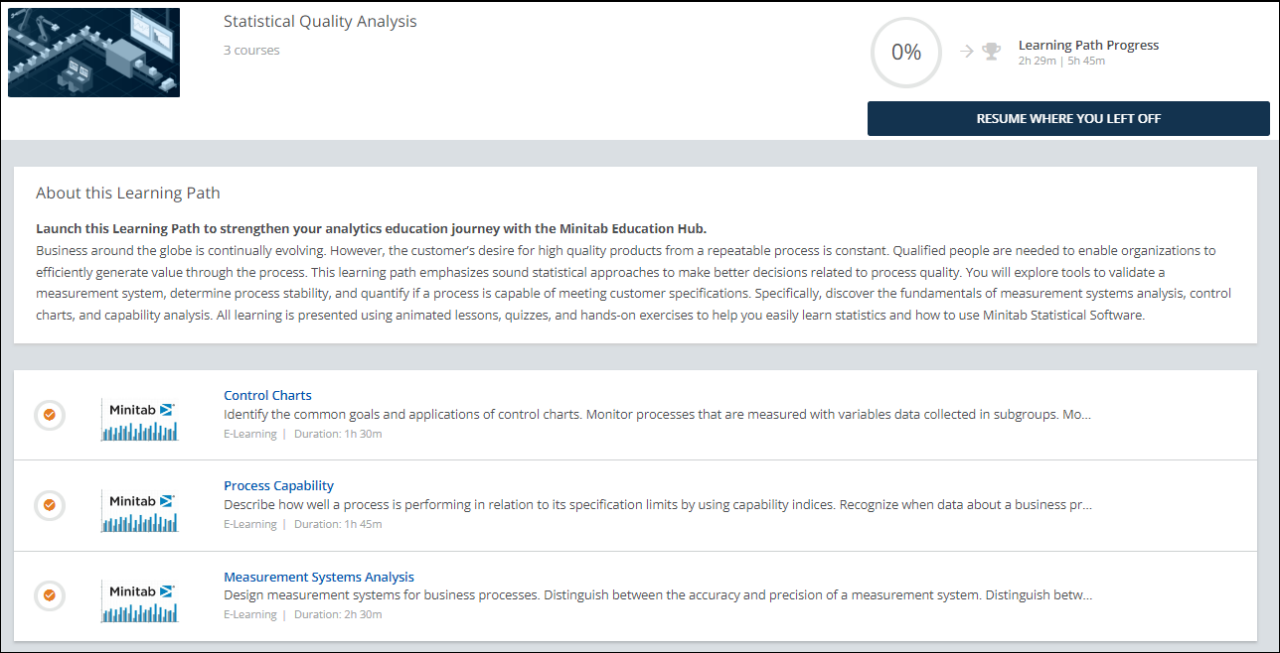Toggle the orange check circle for Control Charts
Viewport: 1280px width, 653px height.
[49, 415]
